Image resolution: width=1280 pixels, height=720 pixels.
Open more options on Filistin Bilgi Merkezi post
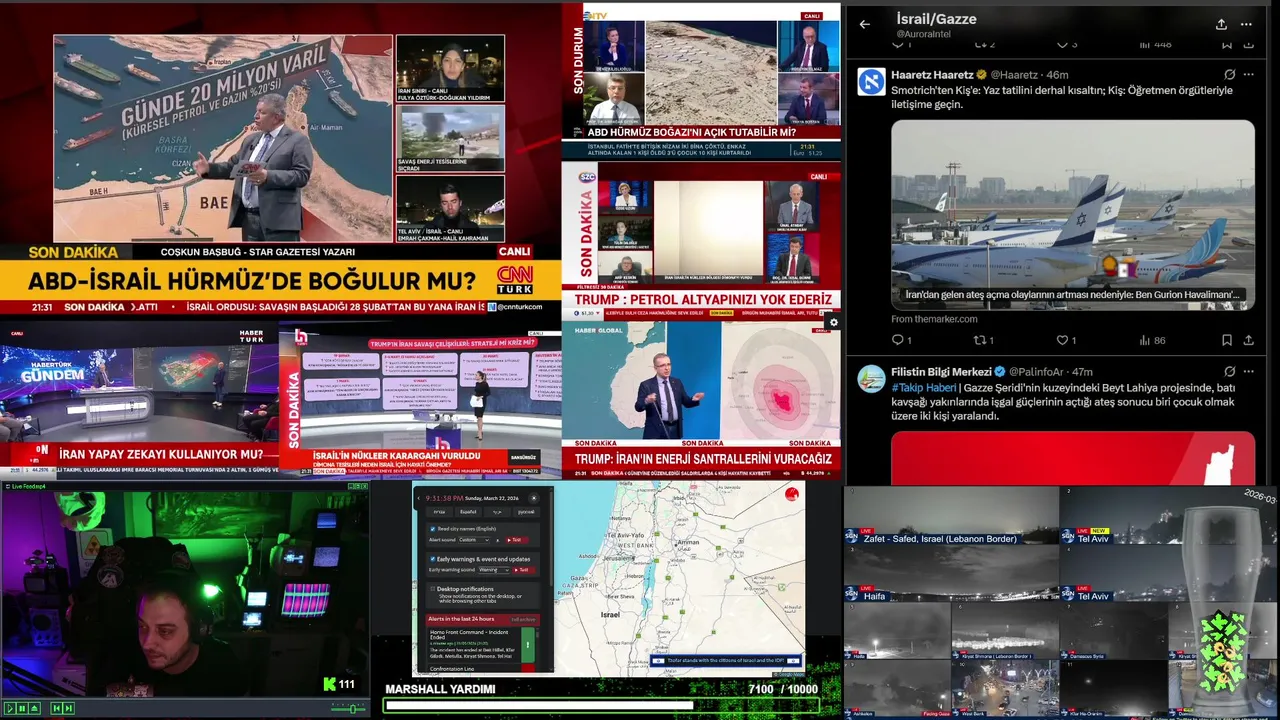[1249, 371]
